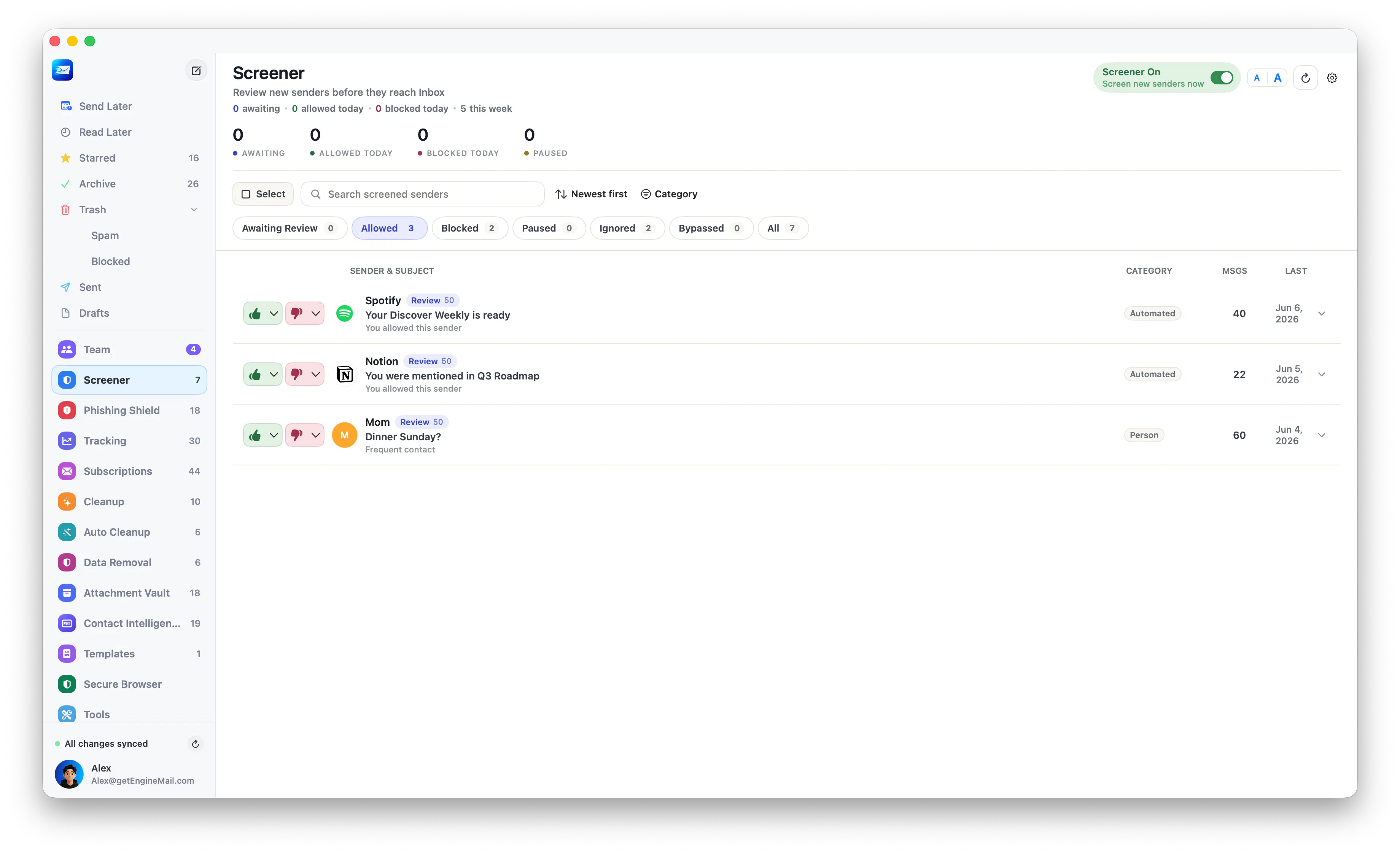Open the Team icon in sidebar
Image resolution: width=1400 pixels, height=854 pixels.
67,349
